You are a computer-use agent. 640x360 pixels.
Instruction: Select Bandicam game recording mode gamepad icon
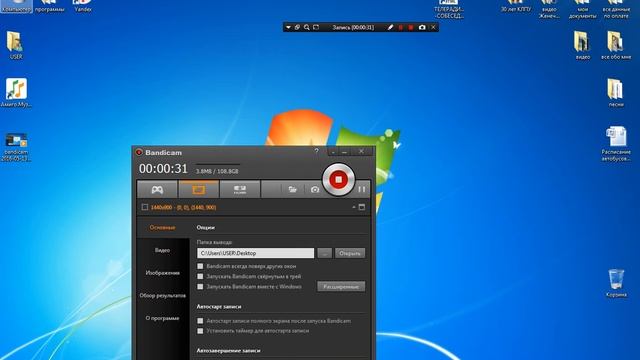click(157, 189)
